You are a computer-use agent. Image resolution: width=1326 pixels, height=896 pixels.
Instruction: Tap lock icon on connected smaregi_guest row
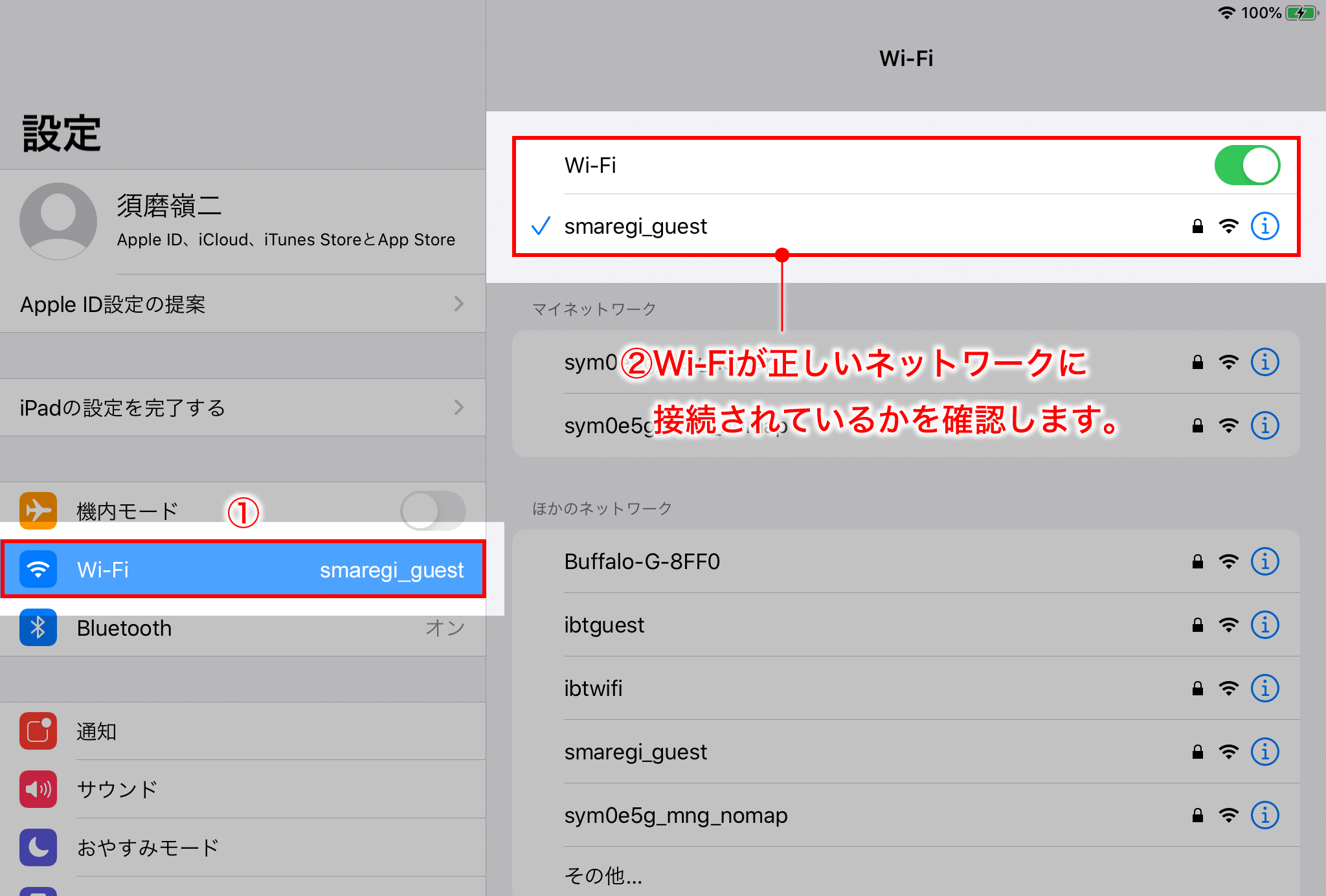(x=1198, y=226)
